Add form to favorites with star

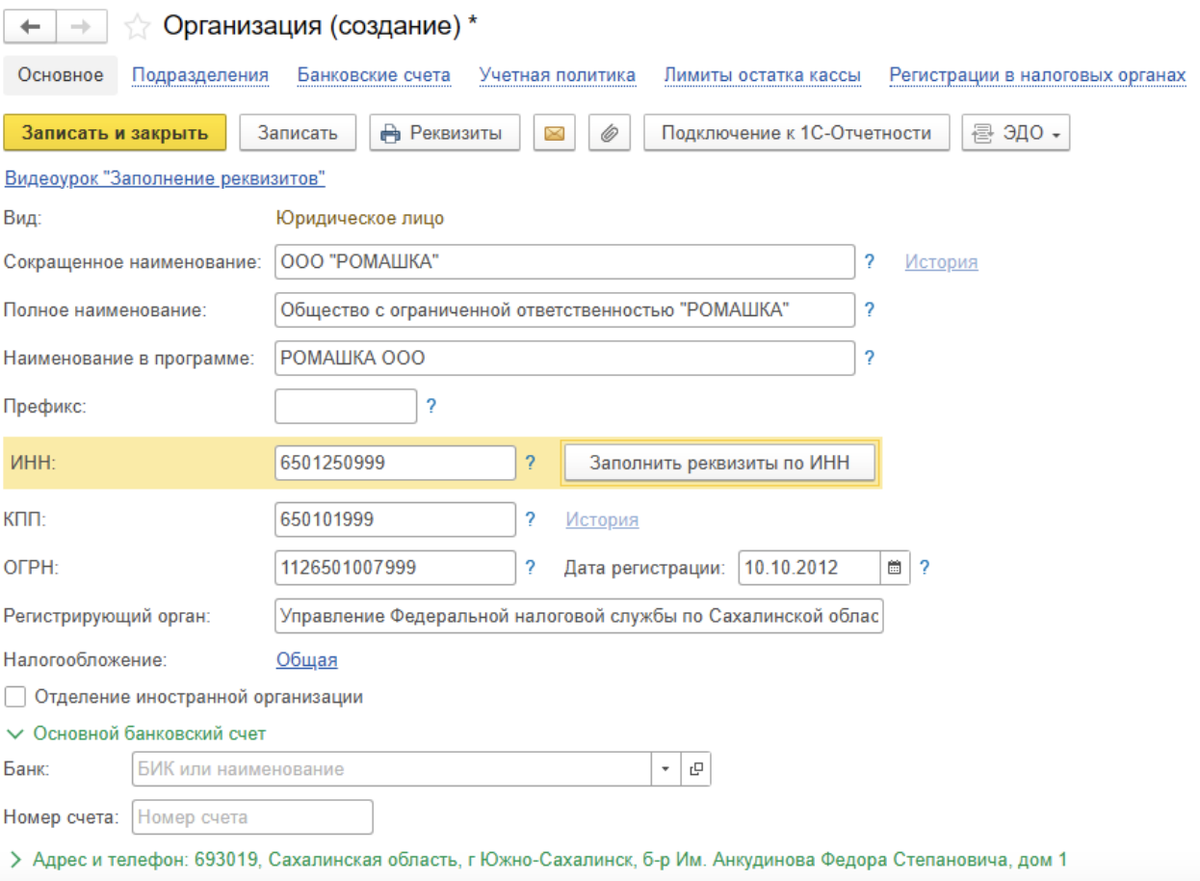pos(137,27)
